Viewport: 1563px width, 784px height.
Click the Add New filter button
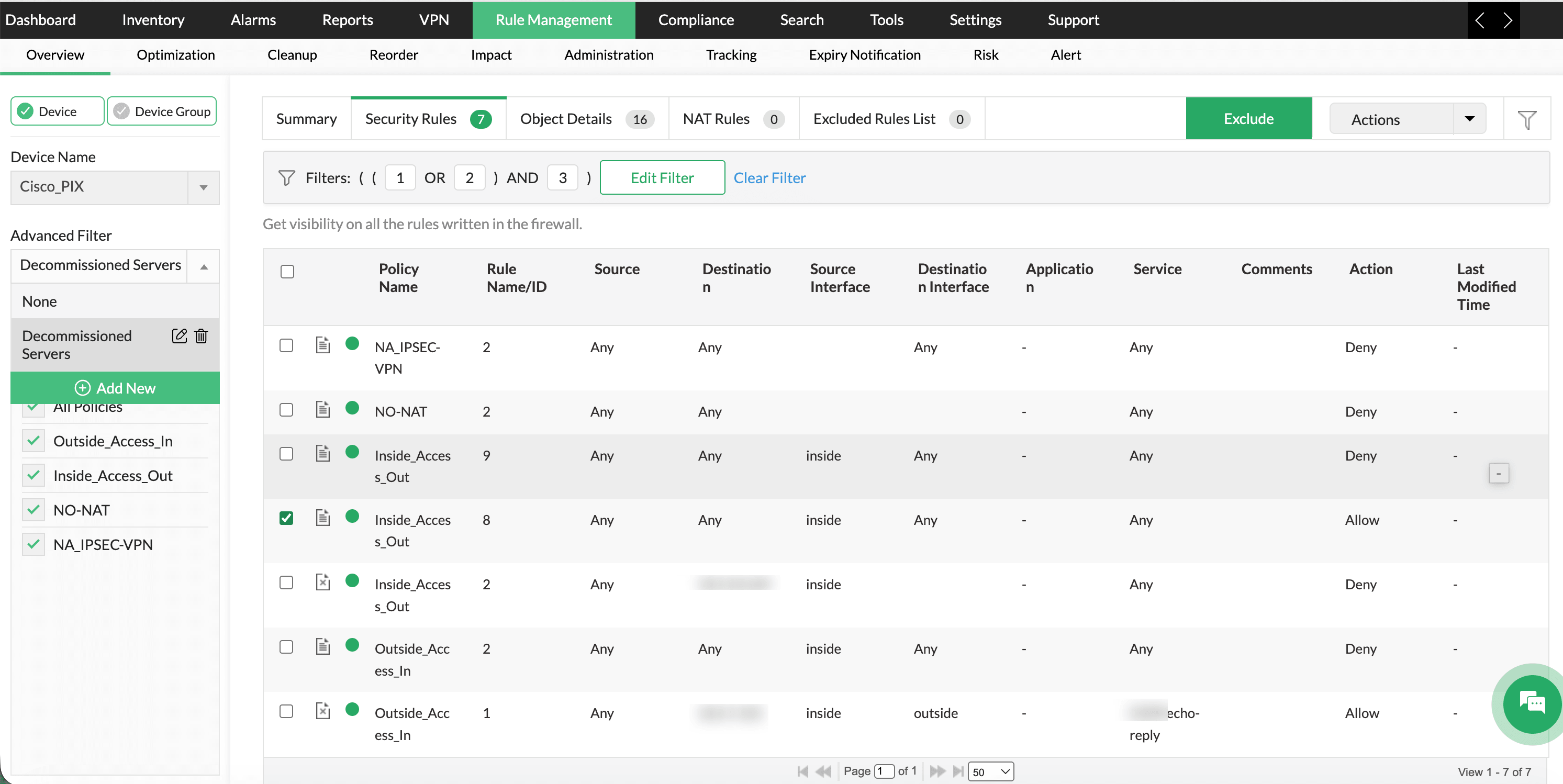(115, 388)
